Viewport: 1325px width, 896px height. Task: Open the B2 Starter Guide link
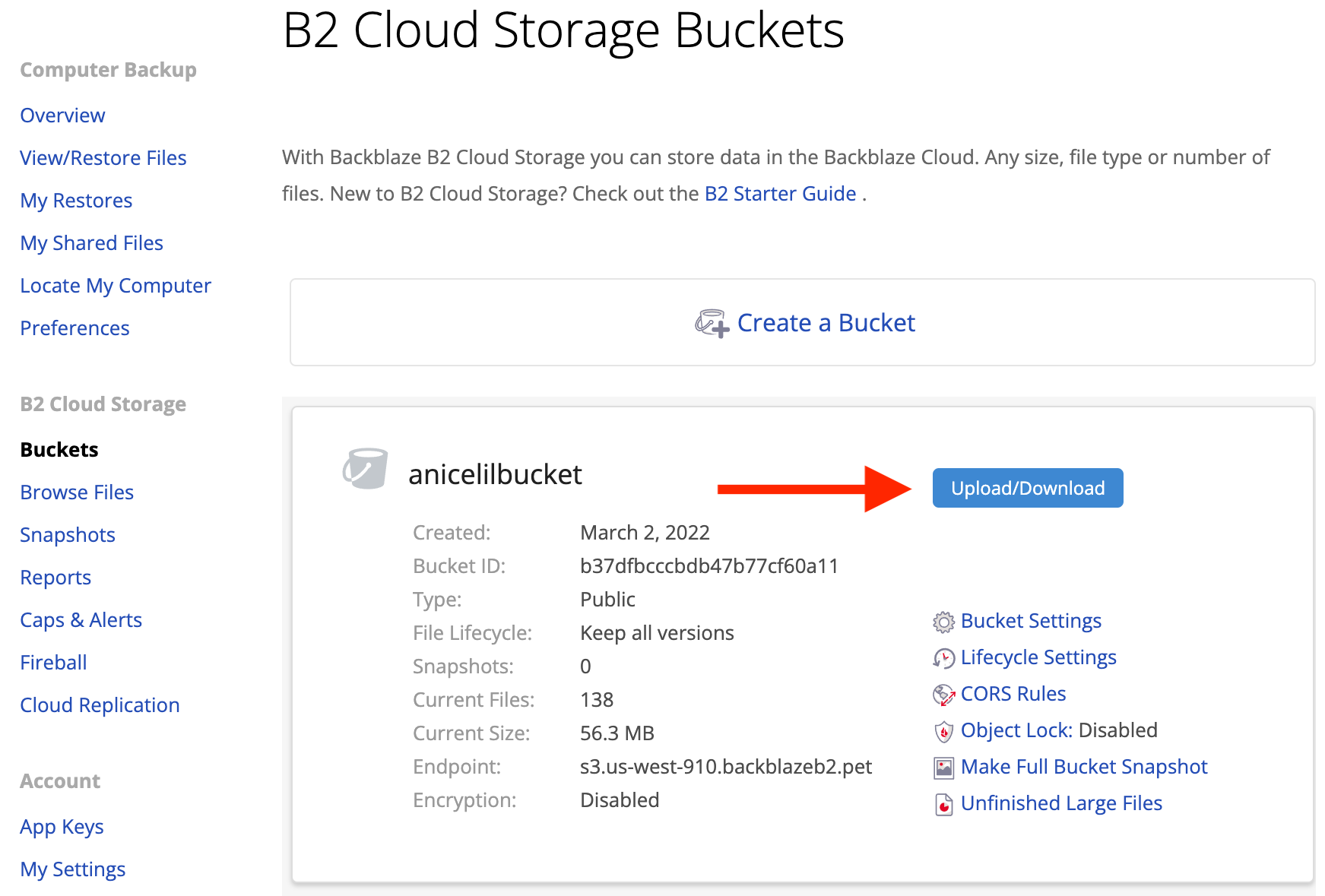coord(780,194)
